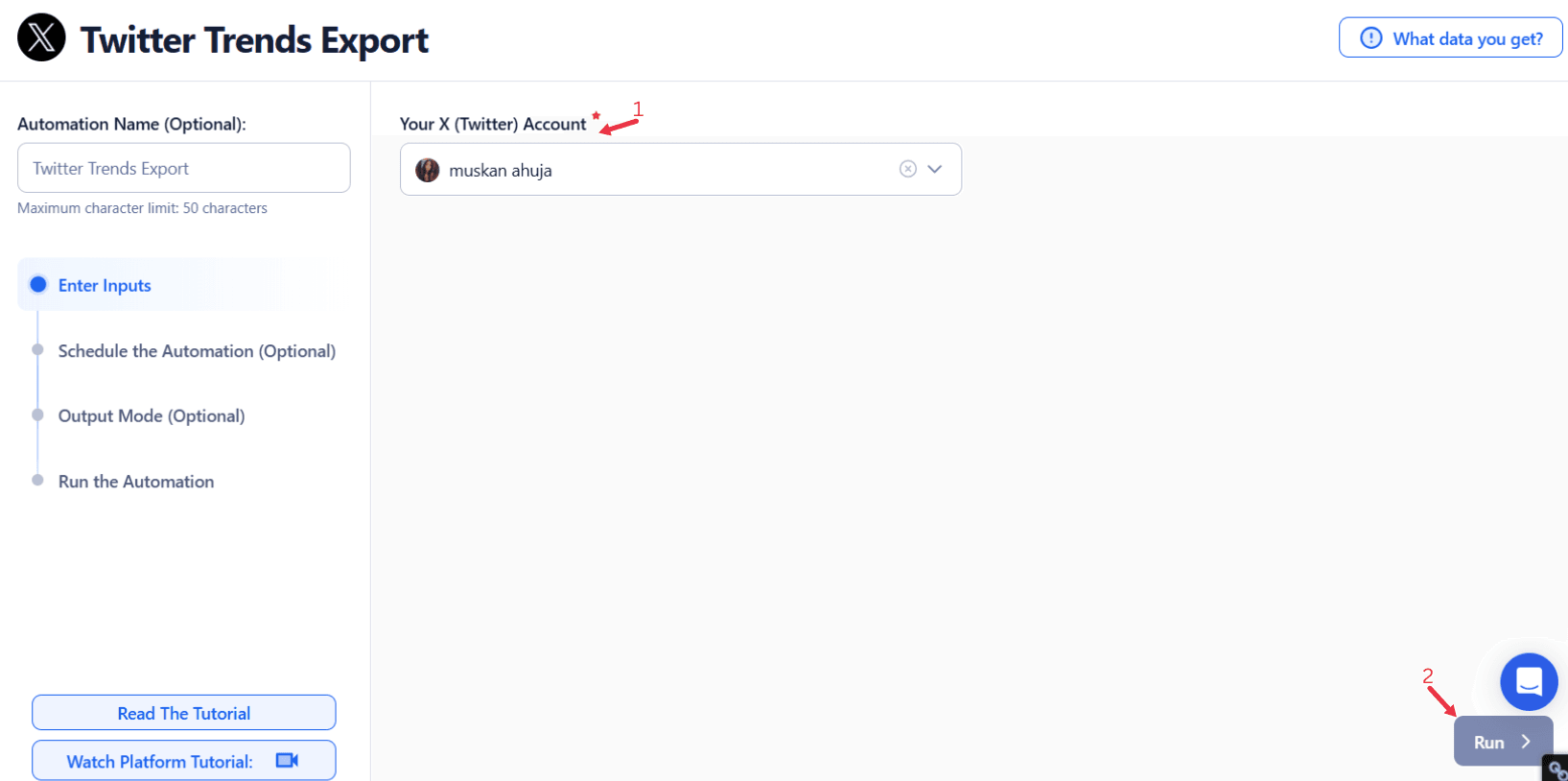
Task: Jump to Run the Automation step
Action: click(x=136, y=482)
